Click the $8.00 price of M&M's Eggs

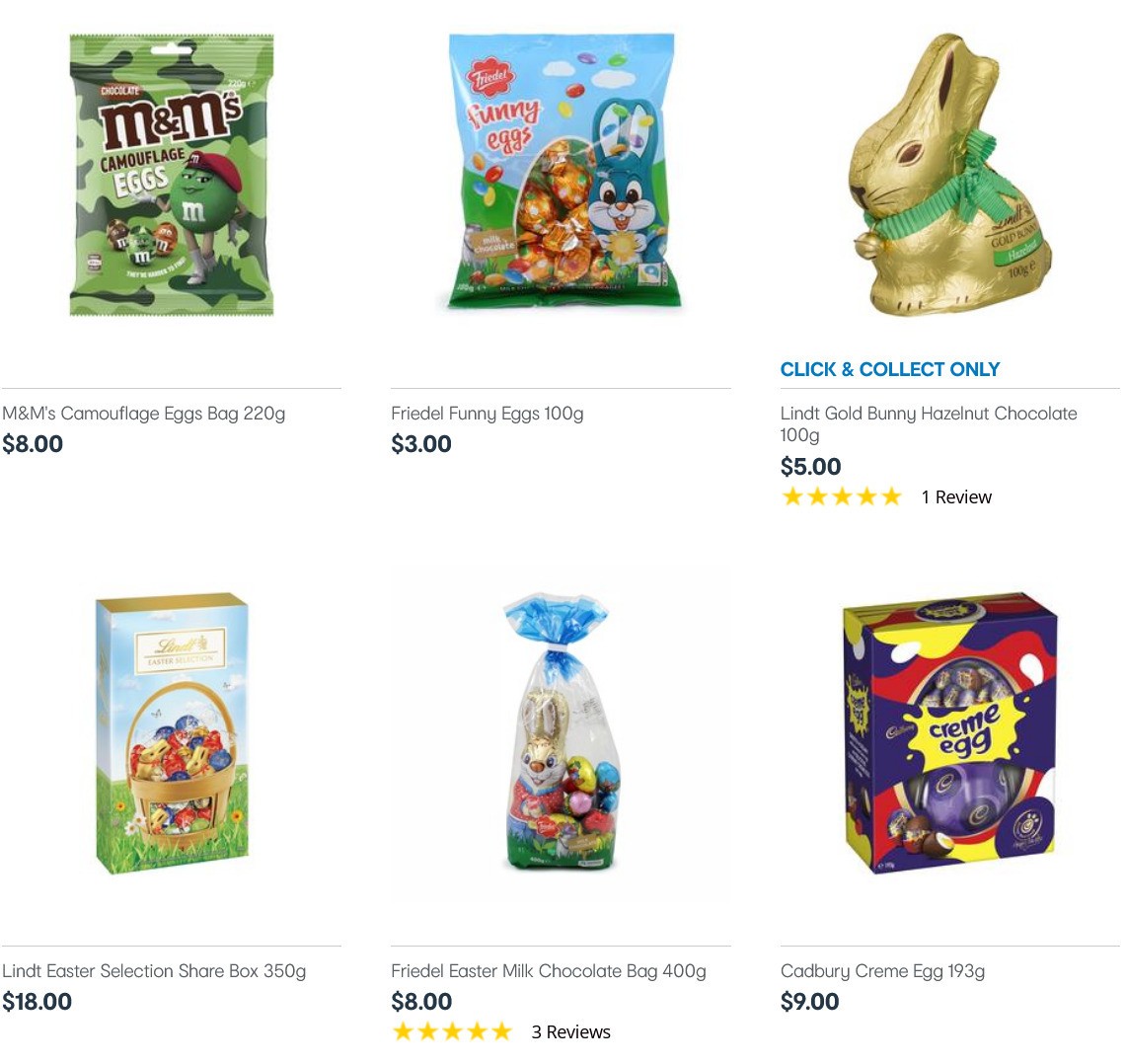point(33,444)
